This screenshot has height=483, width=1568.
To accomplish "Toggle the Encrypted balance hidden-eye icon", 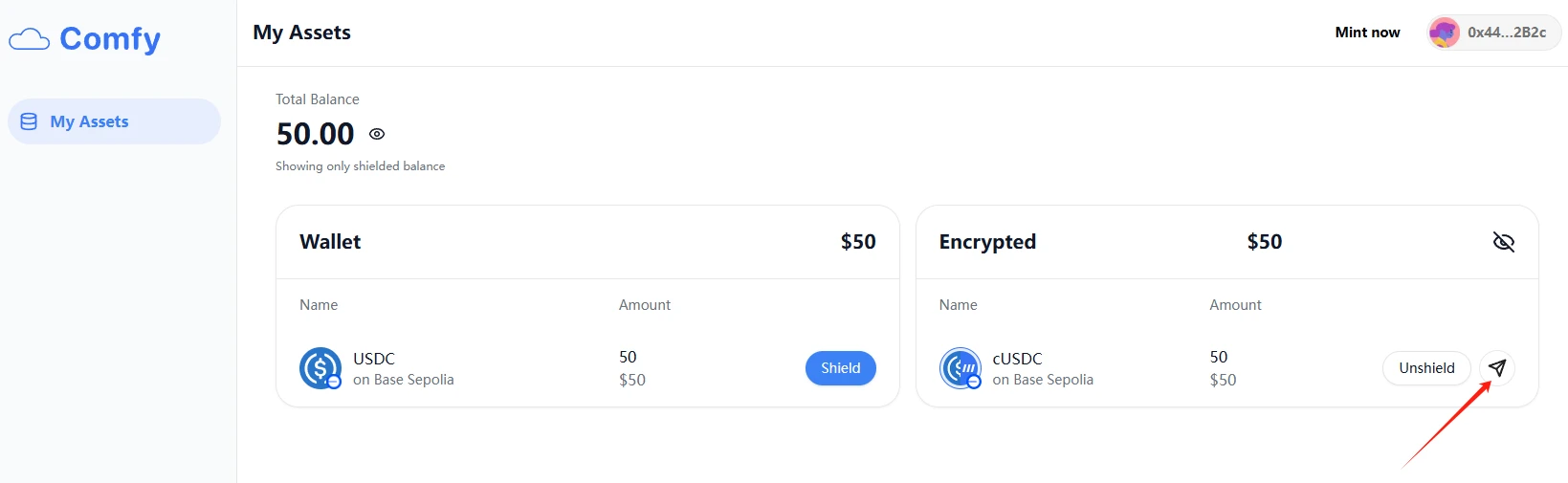I will tap(1503, 242).
